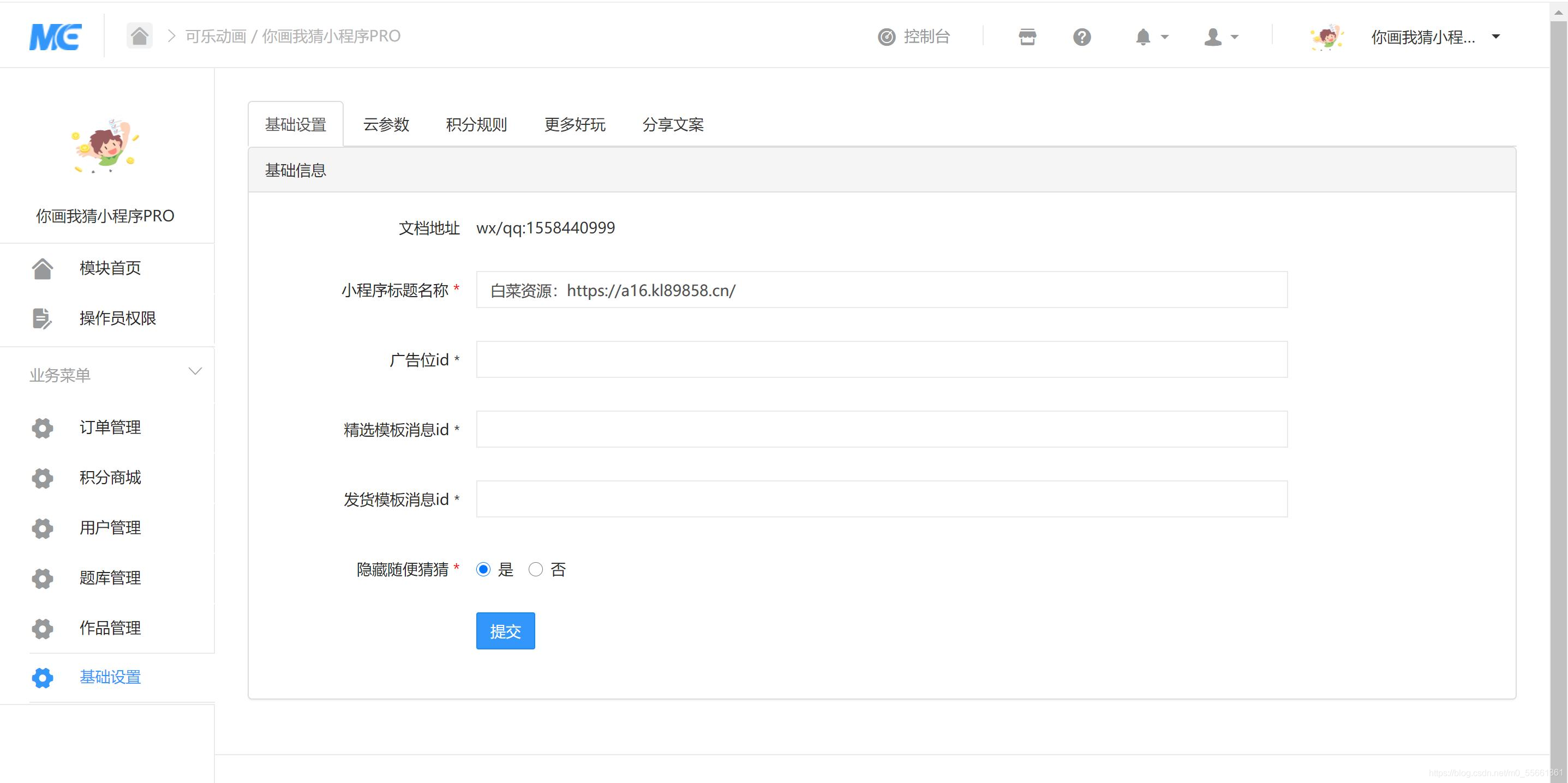
Task: Click the 基础信息 panel header
Action: pos(882,170)
